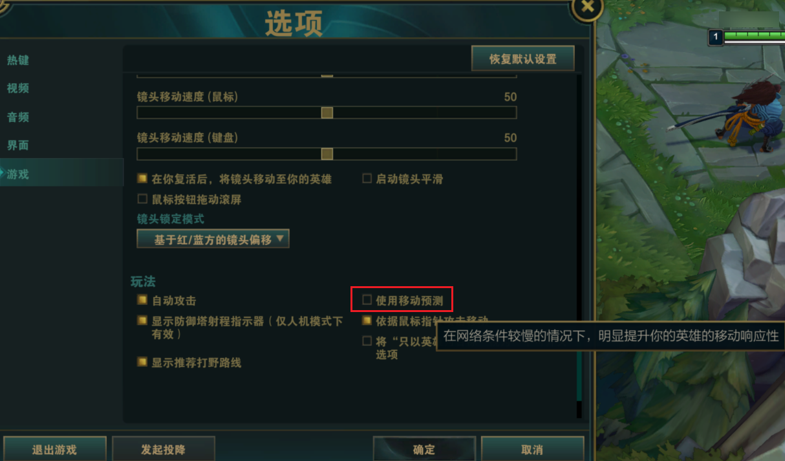Disable 自动攻击 checkbox
The image size is (785, 461).
142,300
